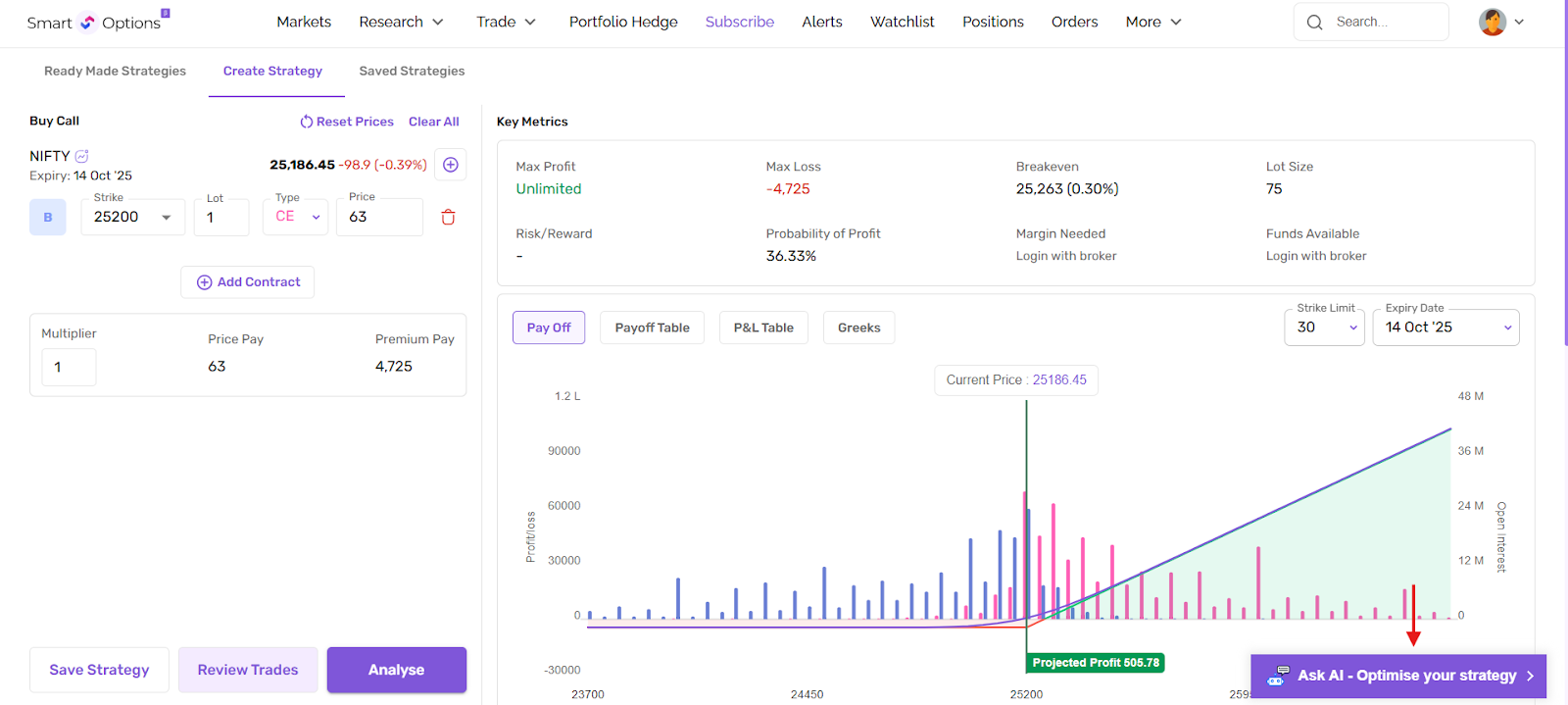Toggle the B buy/sell button
This screenshot has height=705, width=1568.
click(x=48, y=218)
